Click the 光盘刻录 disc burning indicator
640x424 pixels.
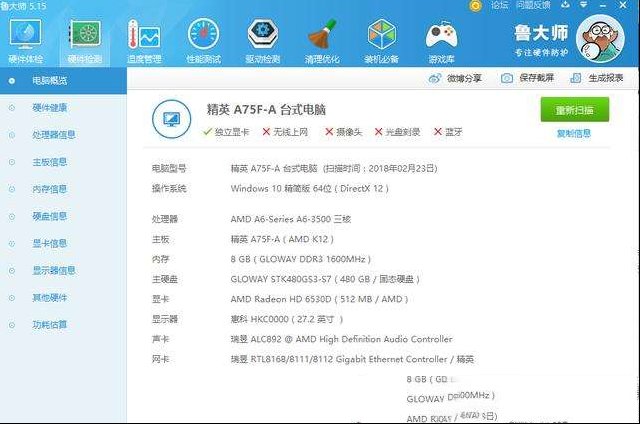(x=397, y=132)
